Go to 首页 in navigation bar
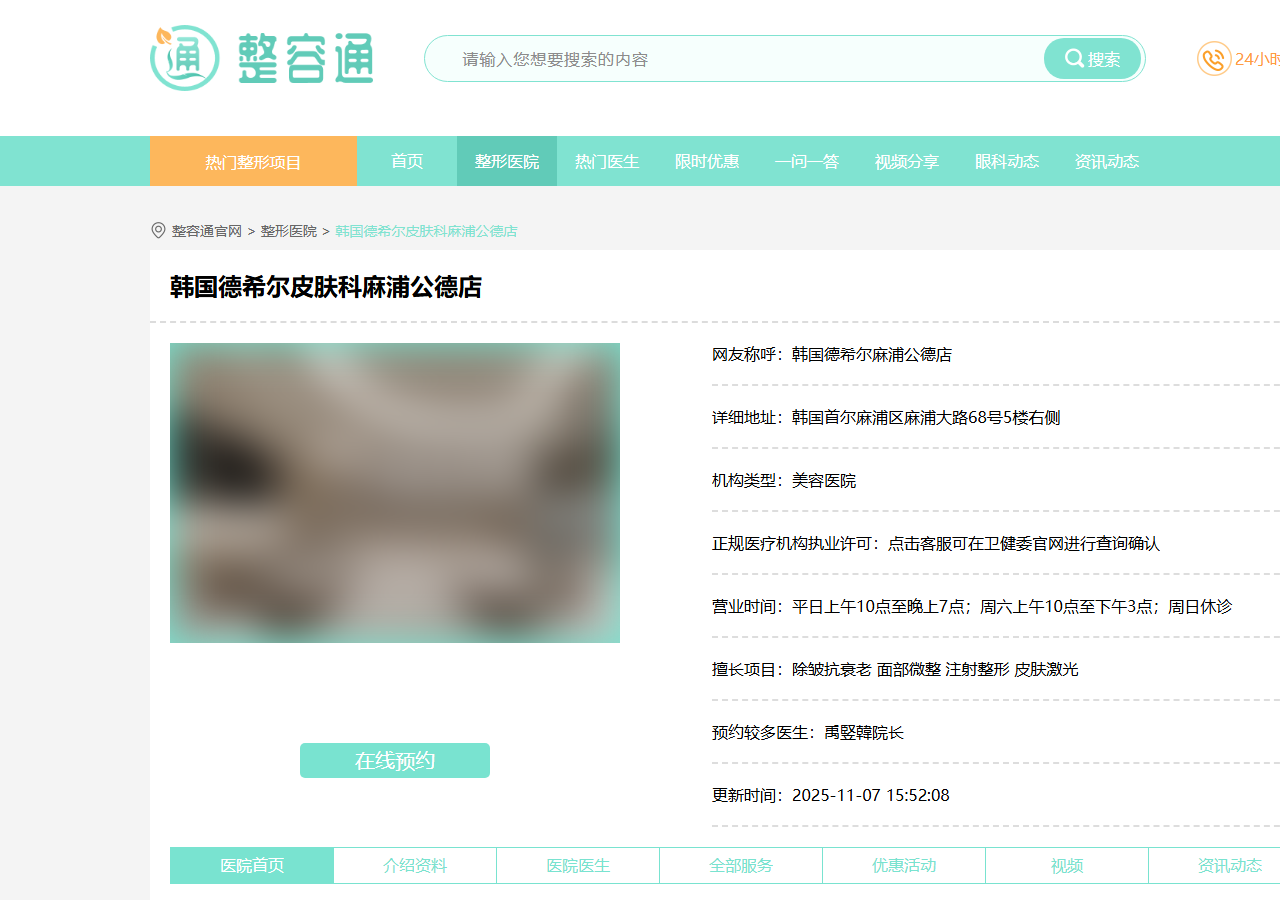This screenshot has width=1280, height=900. [x=407, y=161]
